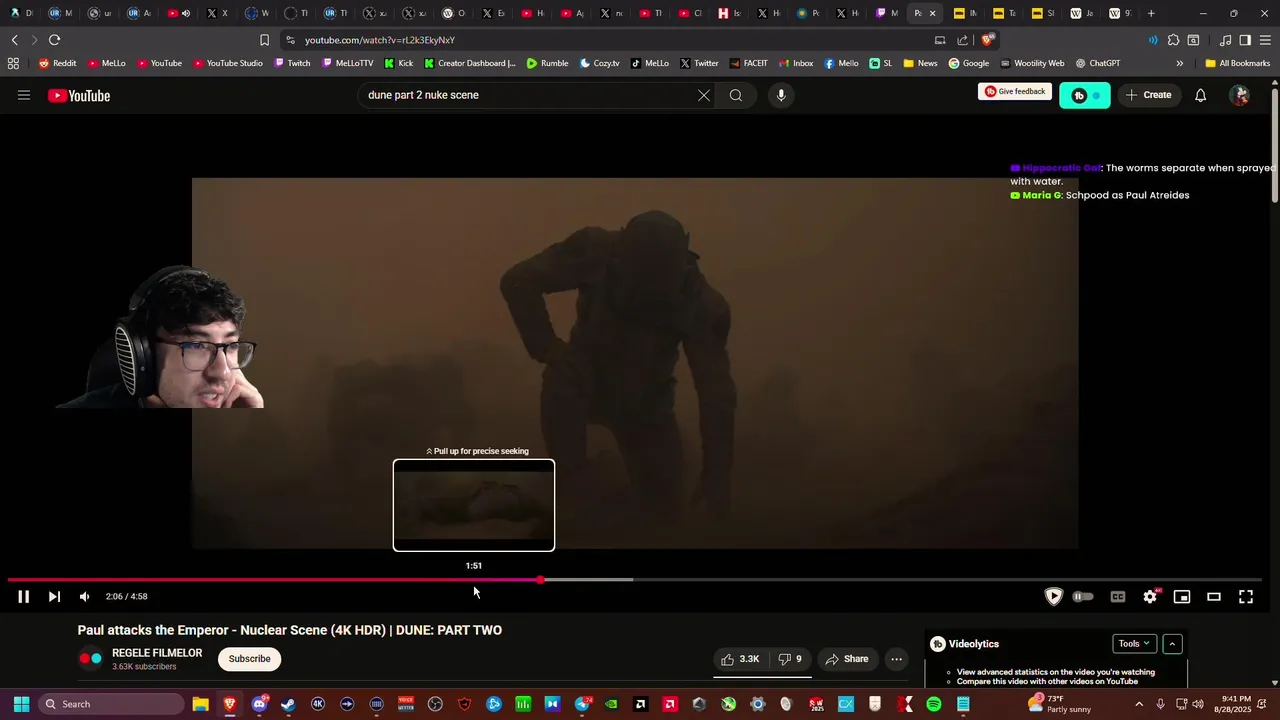Switch to theater mode
The image size is (1280, 720).
1214,597
